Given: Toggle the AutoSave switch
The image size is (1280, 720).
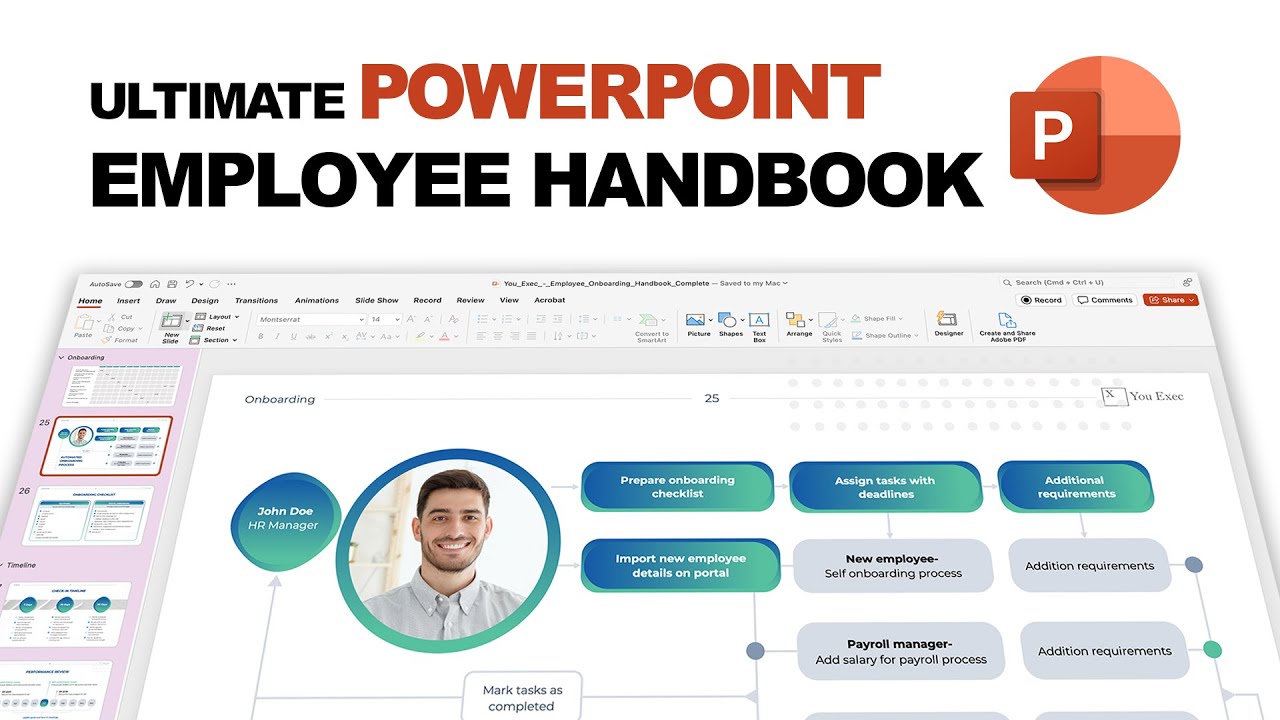Looking at the screenshot, I should [x=133, y=284].
